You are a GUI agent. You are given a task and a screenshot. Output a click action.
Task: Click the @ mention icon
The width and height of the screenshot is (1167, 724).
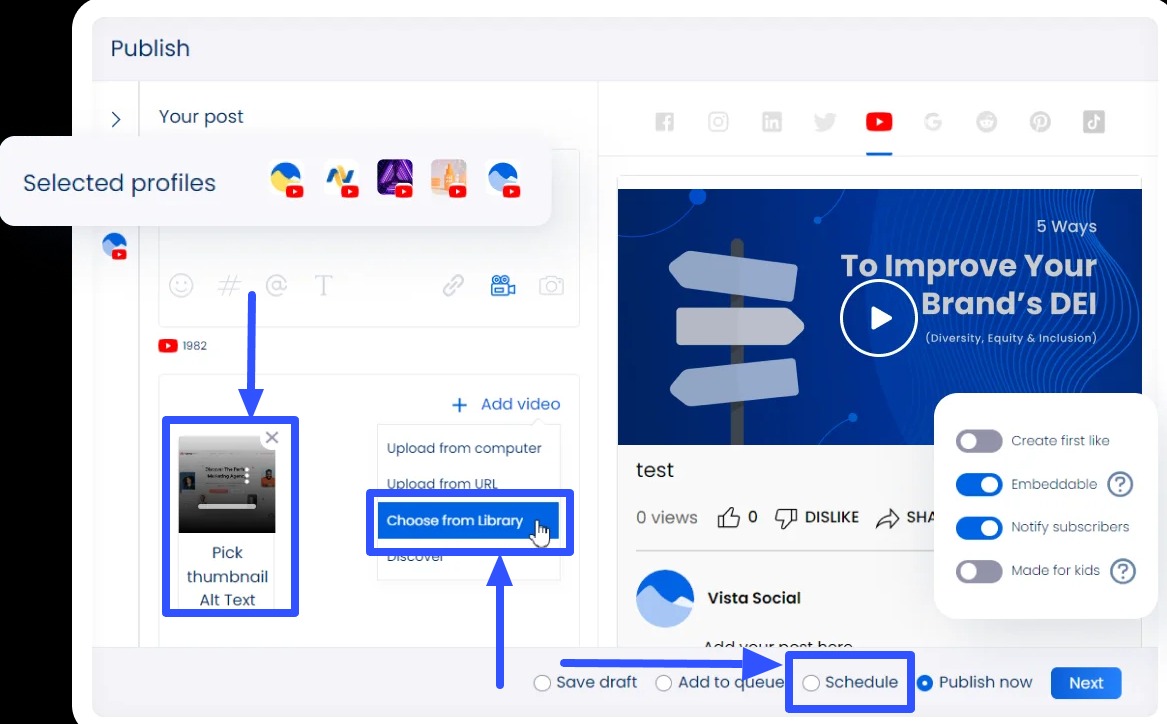[x=277, y=285]
